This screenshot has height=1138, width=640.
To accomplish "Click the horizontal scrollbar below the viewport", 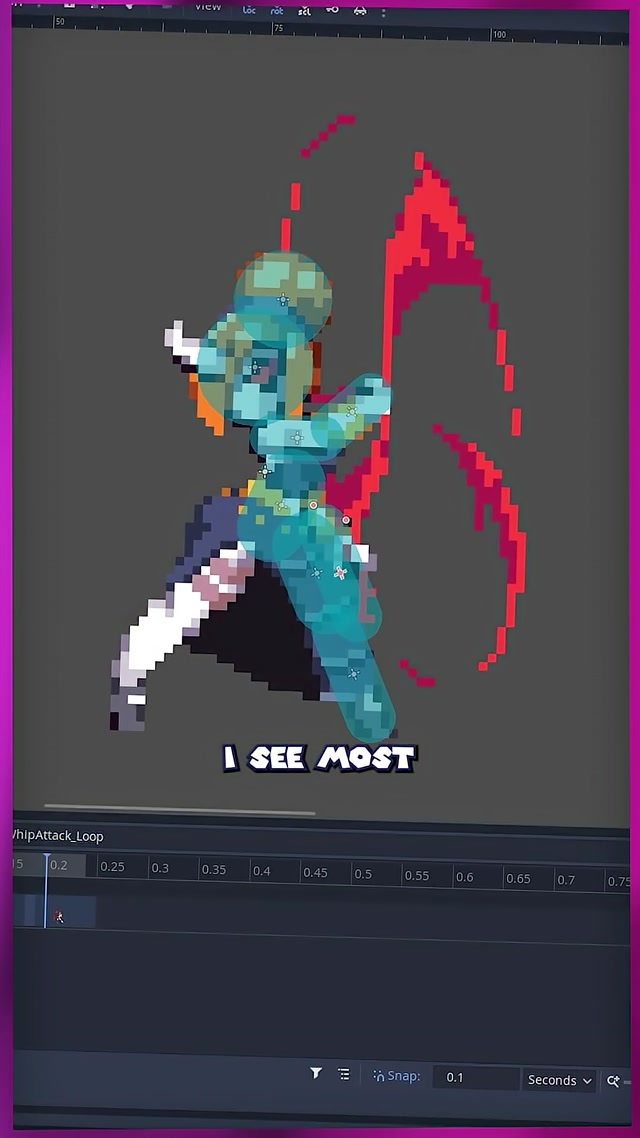I will (x=180, y=809).
